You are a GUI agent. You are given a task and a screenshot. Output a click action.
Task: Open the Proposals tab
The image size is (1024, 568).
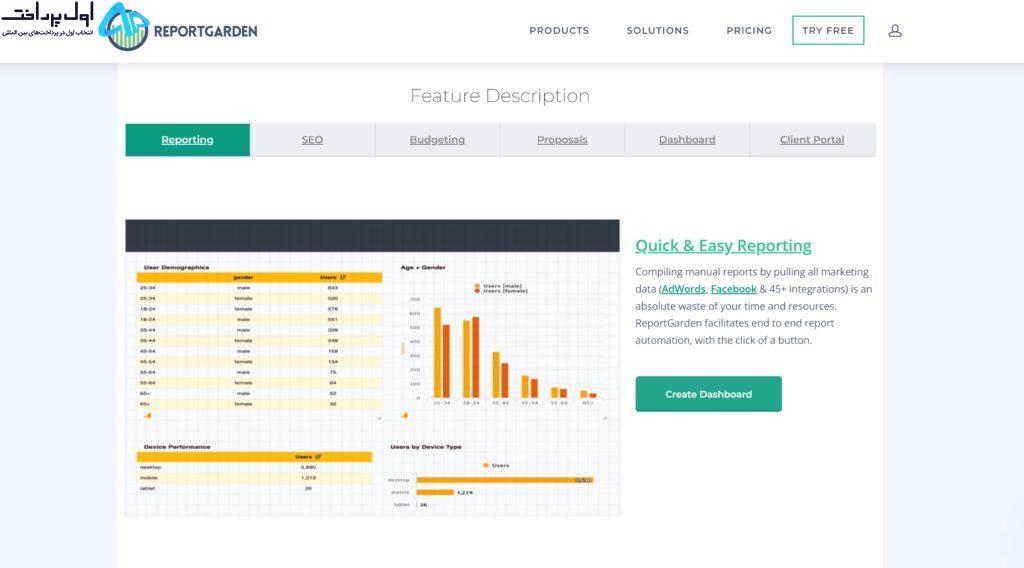(562, 140)
